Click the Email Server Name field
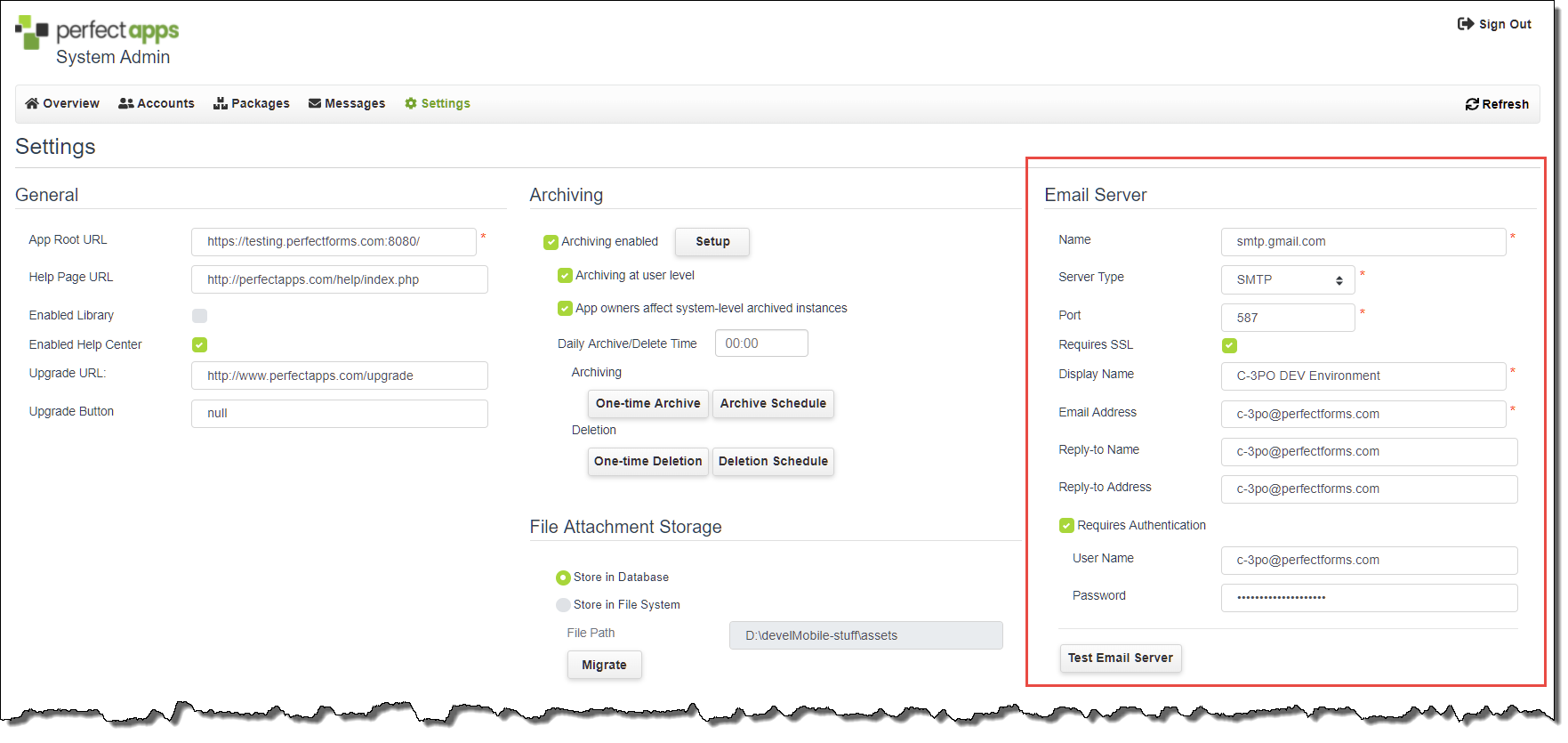This screenshot has height=743, width=1568. (x=1363, y=241)
